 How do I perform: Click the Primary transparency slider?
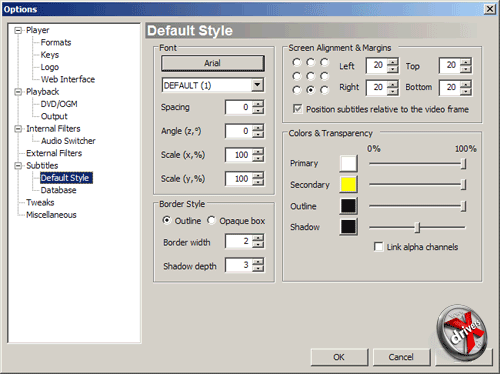tap(417, 164)
